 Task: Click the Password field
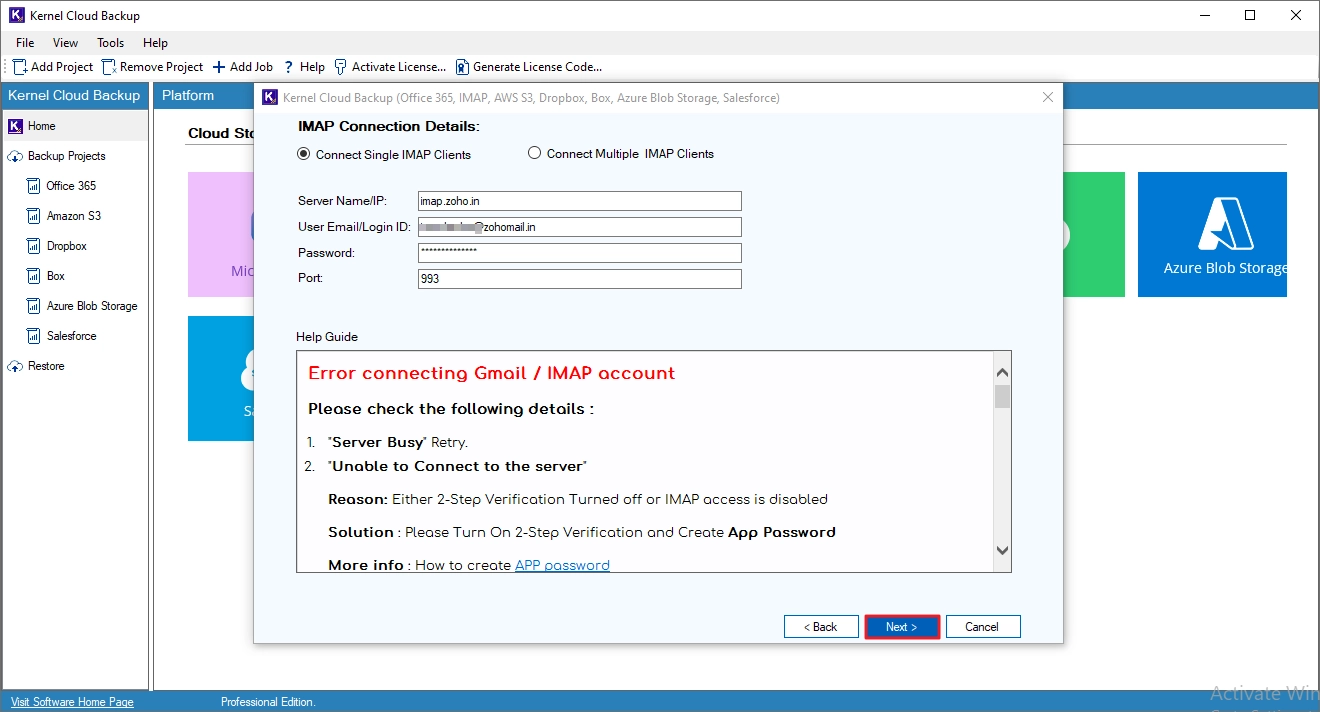[579, 253]
